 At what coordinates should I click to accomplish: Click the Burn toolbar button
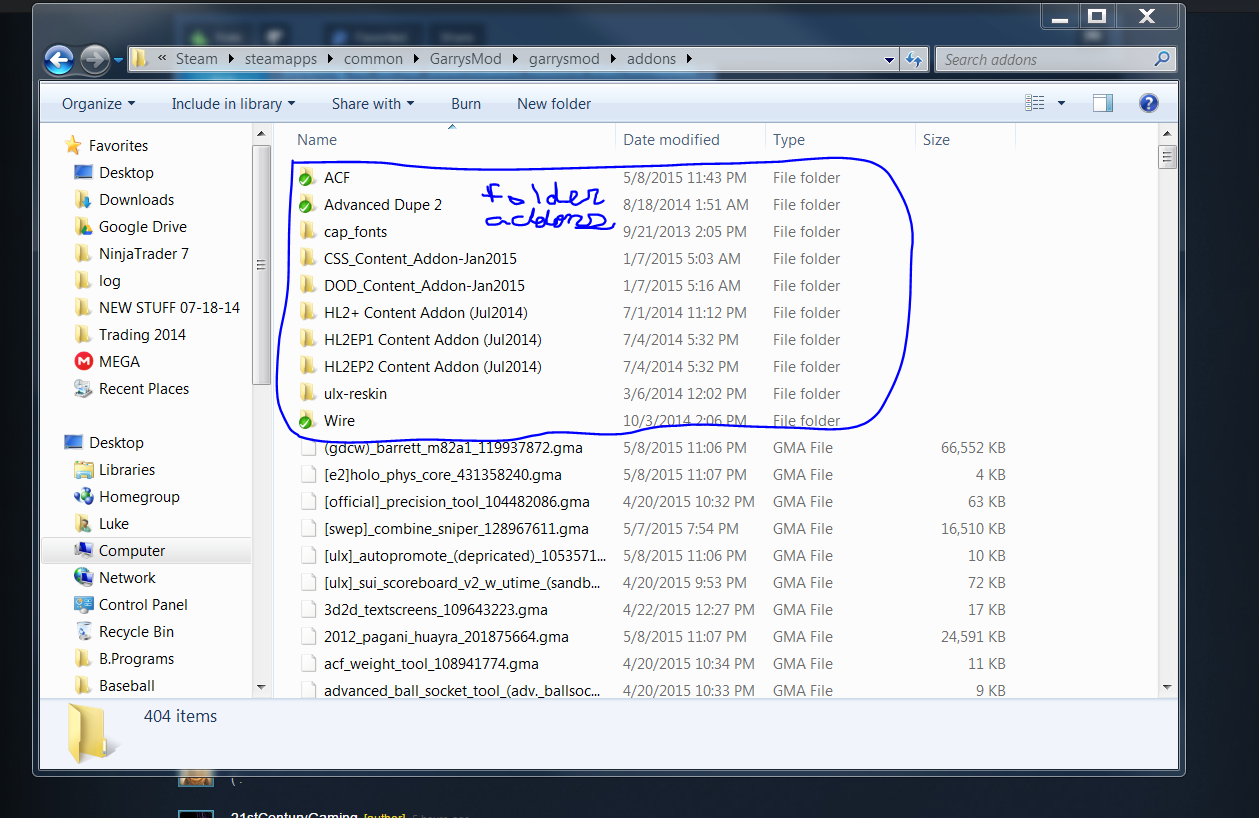coord(466,104)
